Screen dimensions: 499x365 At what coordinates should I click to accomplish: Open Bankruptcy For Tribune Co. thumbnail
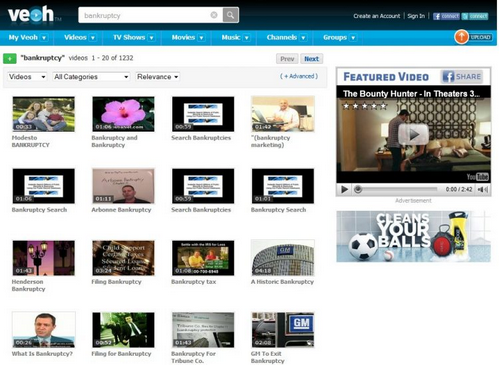[203, 330]
